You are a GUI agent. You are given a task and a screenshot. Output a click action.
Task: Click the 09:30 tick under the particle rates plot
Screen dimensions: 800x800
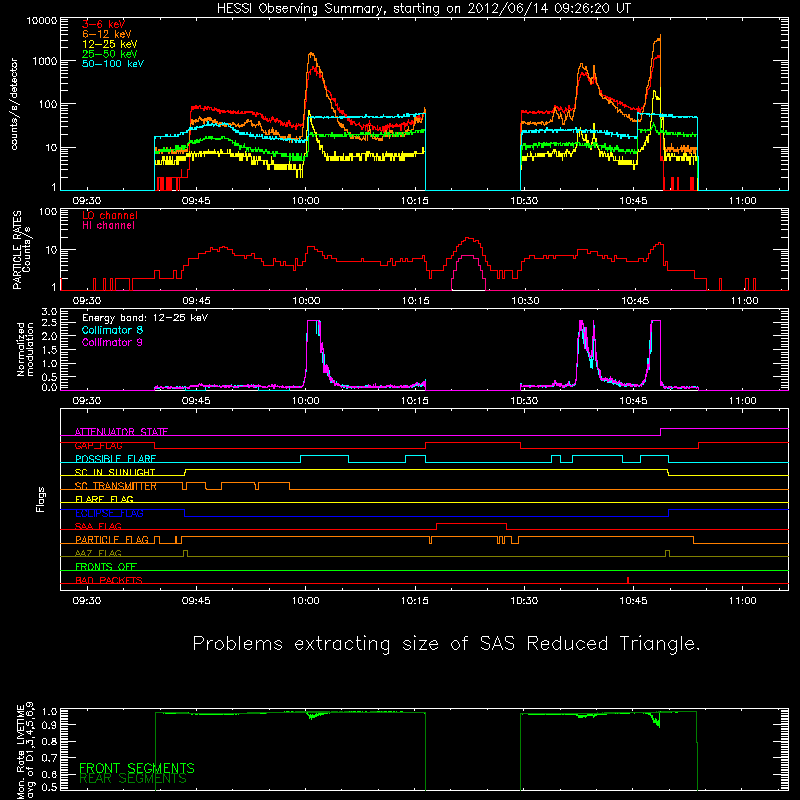[x=87, y=301]
